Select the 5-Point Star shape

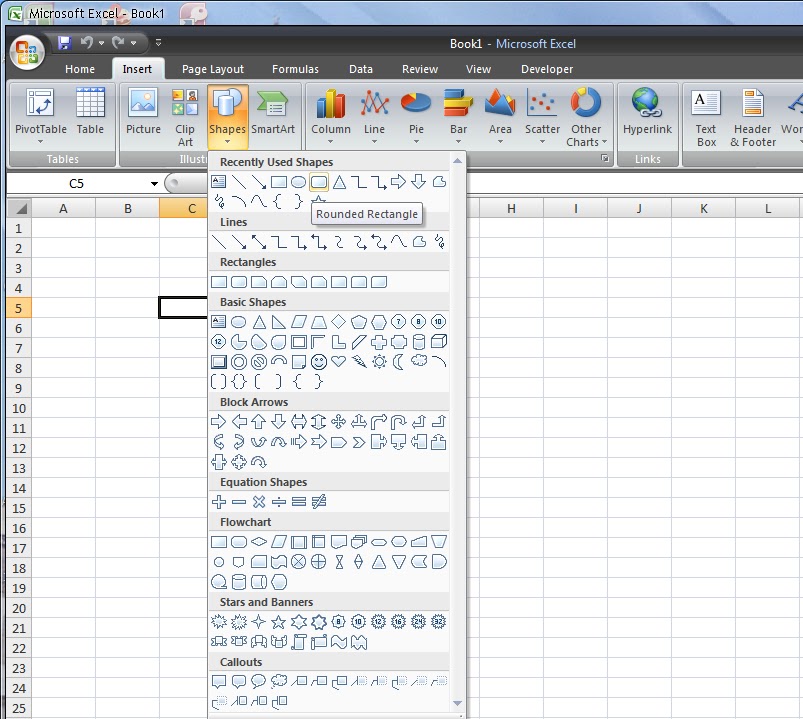point(278,621)
